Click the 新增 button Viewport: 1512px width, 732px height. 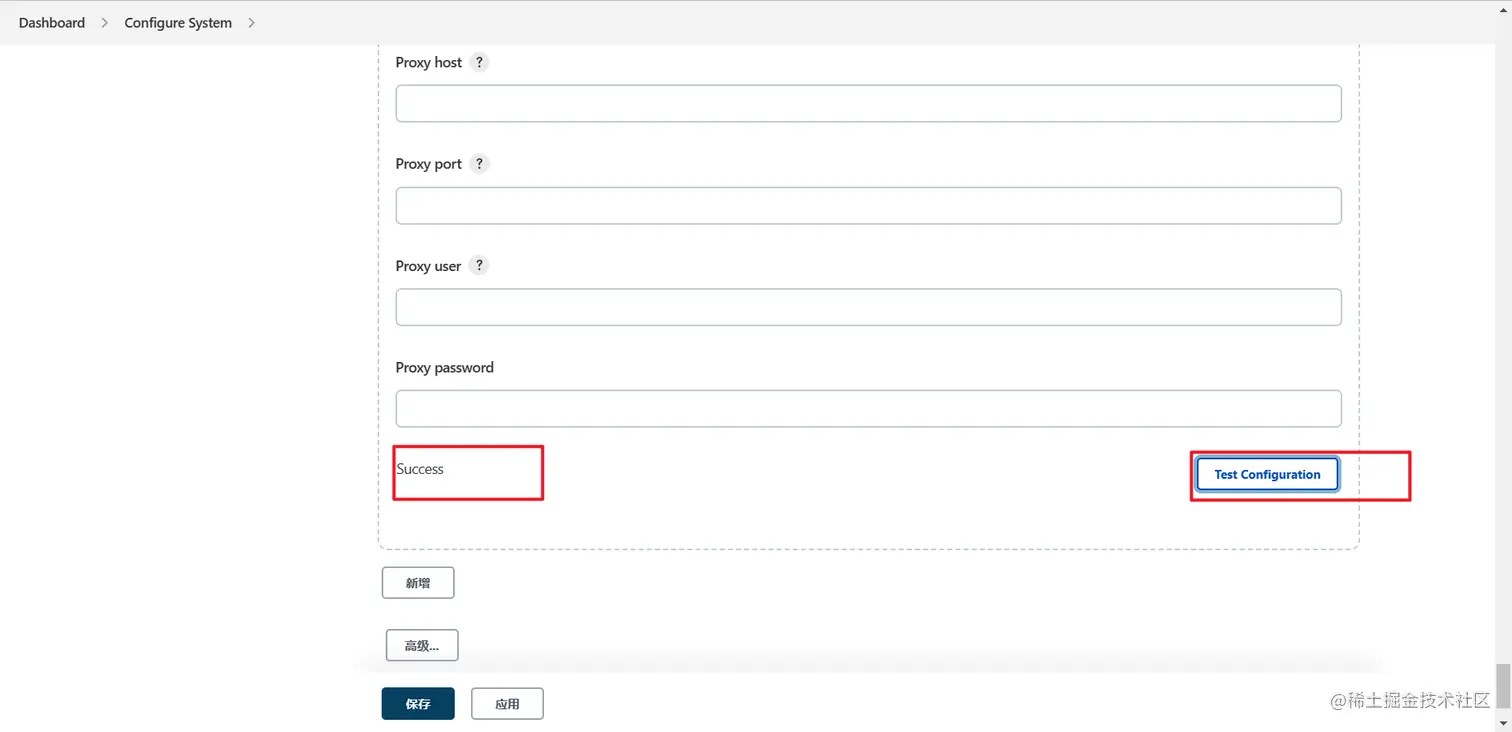coord(418,583)
